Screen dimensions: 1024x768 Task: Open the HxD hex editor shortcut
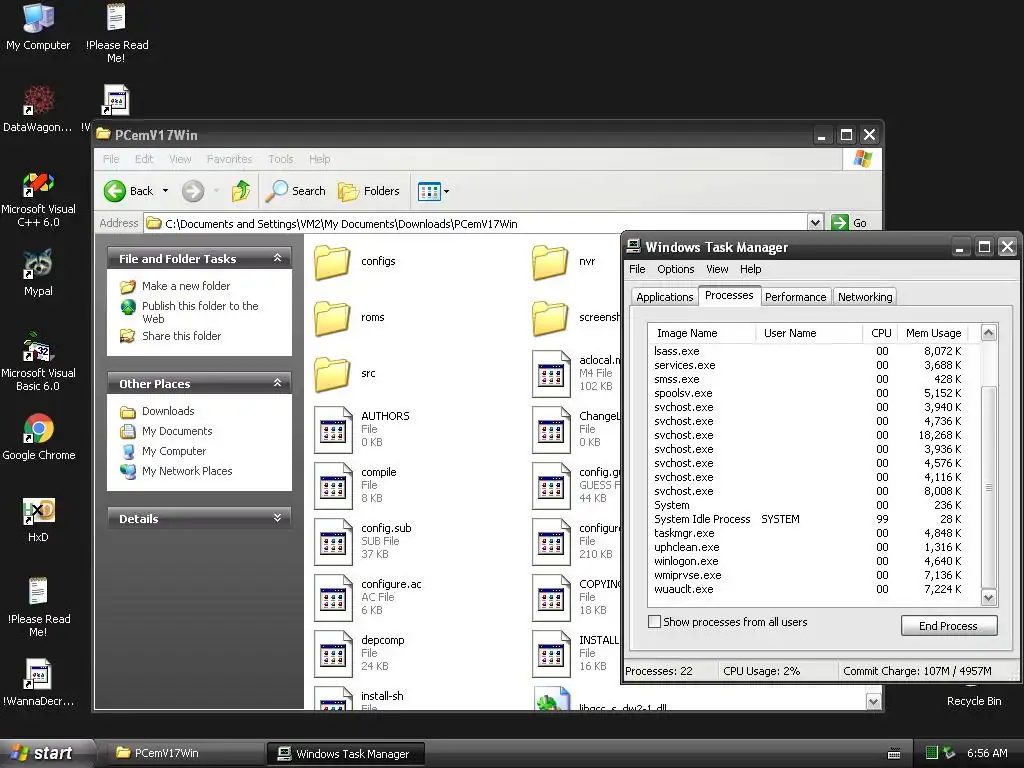38,519
